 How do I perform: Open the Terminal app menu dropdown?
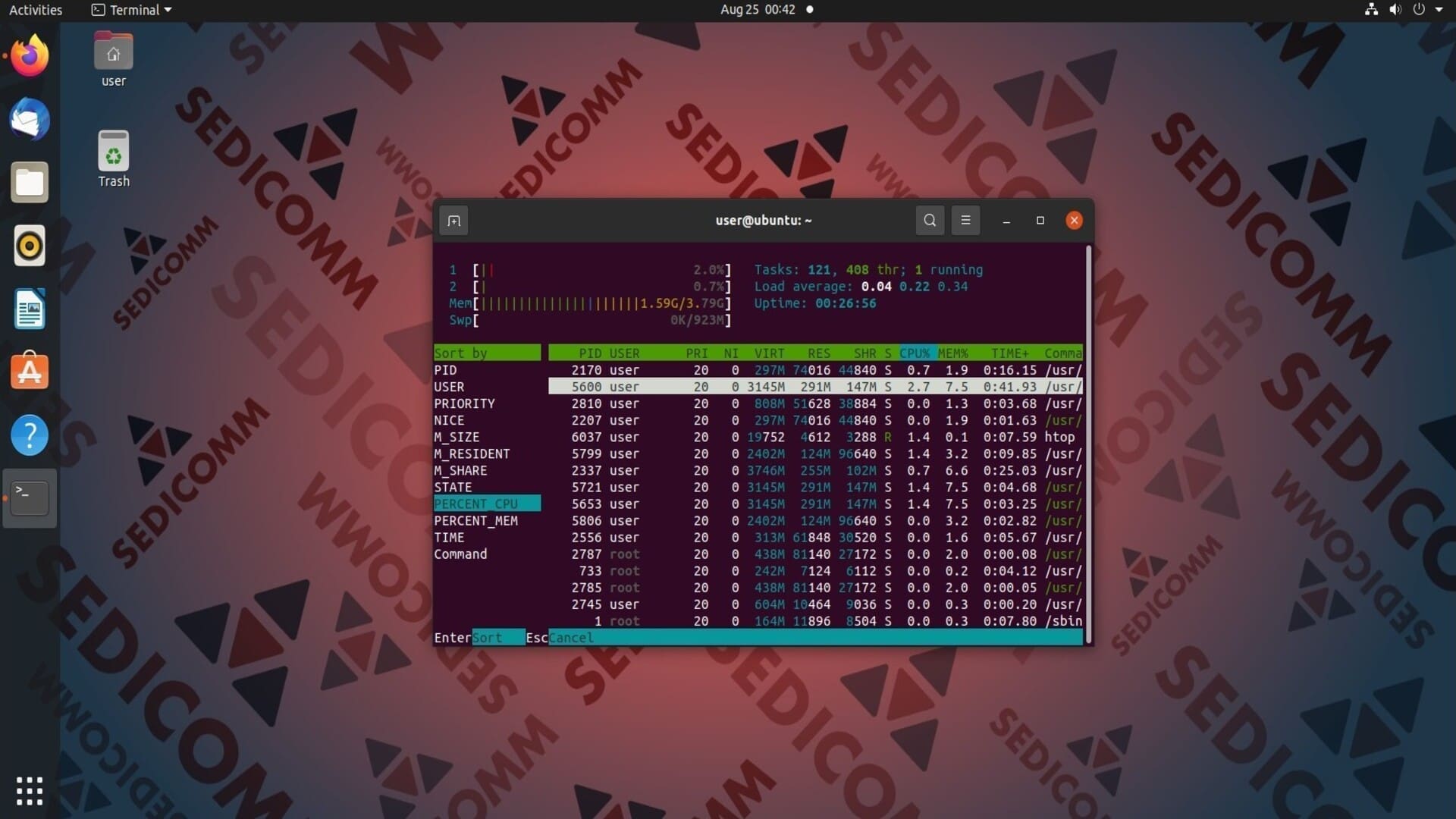[132, 10]
